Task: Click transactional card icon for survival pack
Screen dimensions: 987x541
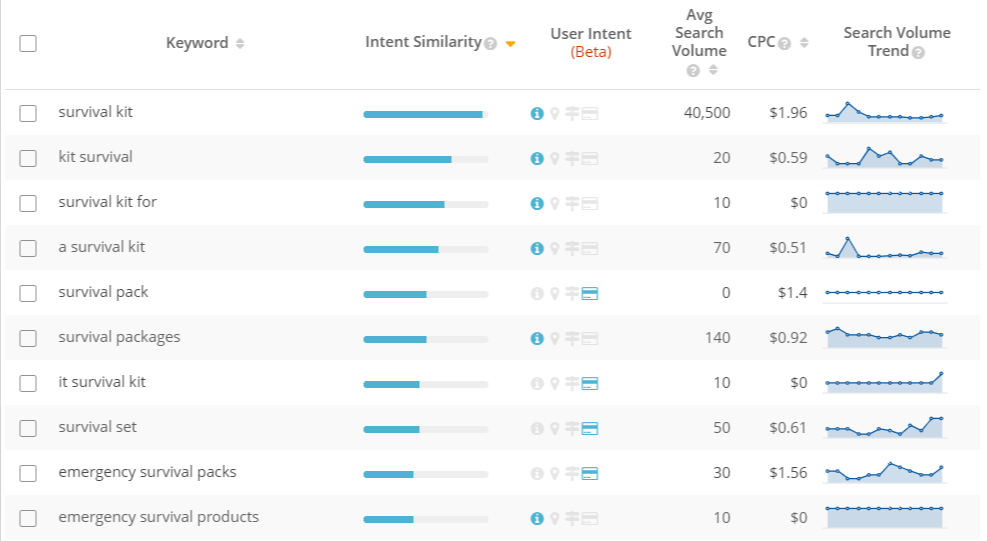Action: (590, 293)
